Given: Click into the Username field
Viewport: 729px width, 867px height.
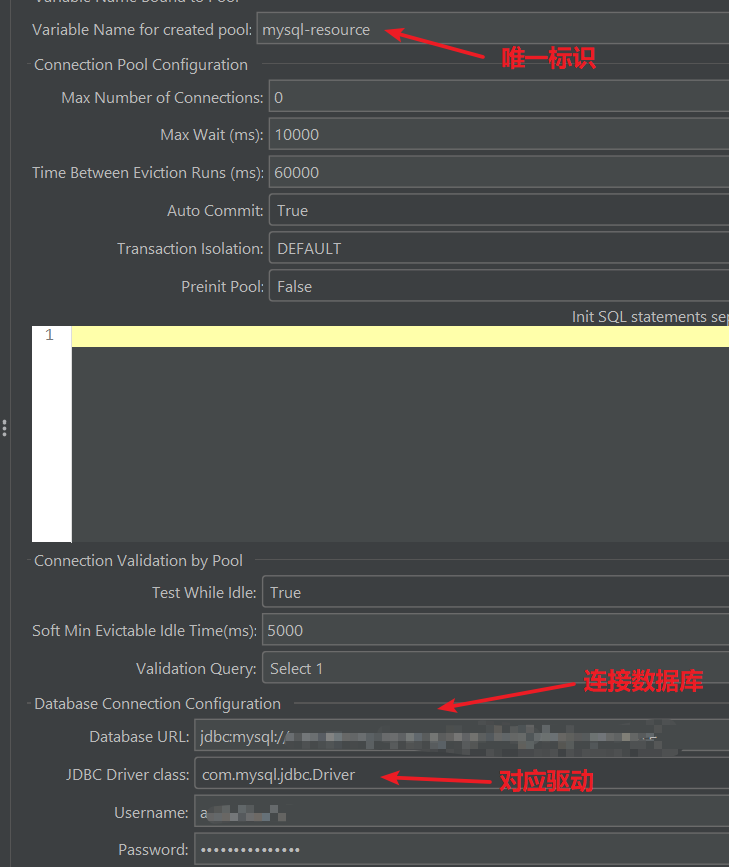Looking at the screenshot, I should 461,812.
